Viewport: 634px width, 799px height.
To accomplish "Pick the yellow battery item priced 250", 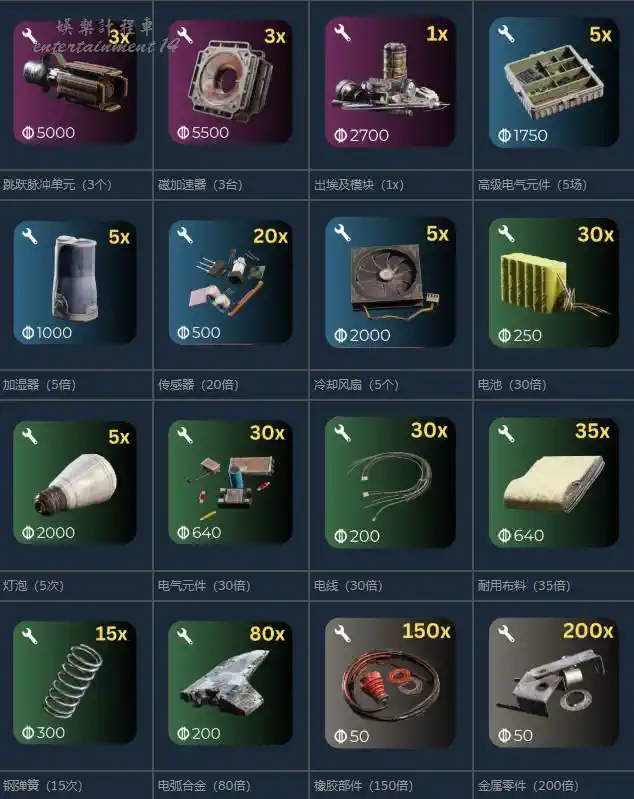I will pos(553,282).
